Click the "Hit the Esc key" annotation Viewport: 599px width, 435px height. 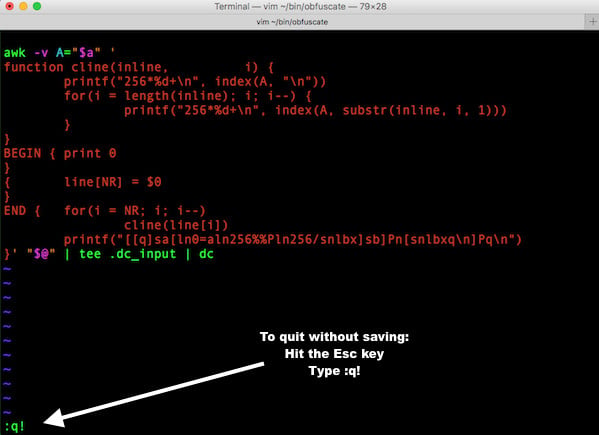[x=334, y=354]
